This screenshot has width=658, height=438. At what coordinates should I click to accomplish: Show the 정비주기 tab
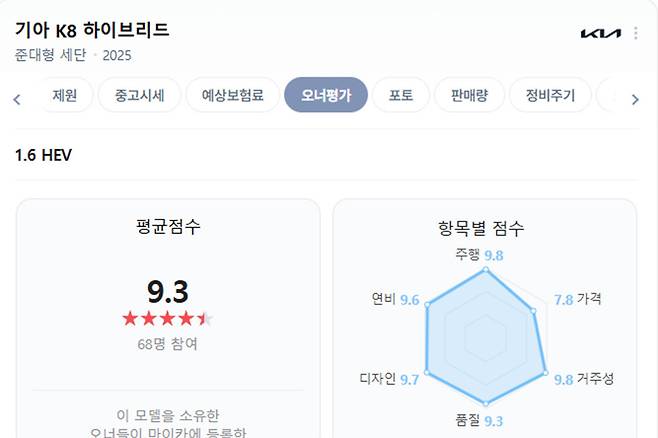coord(550,96)
